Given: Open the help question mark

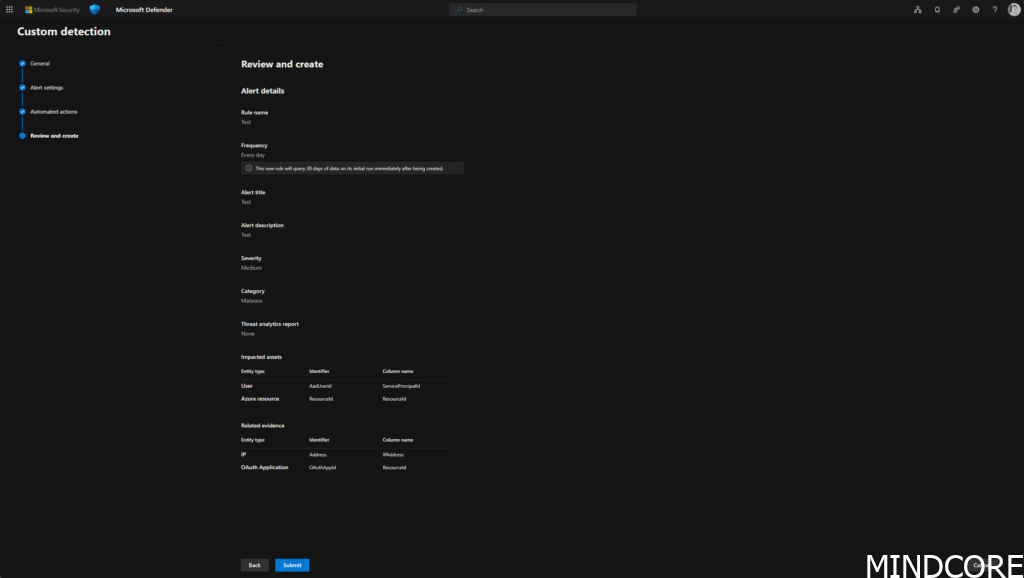Looking at the screenshot, I should pyautogui.click(x=995, y=10).
